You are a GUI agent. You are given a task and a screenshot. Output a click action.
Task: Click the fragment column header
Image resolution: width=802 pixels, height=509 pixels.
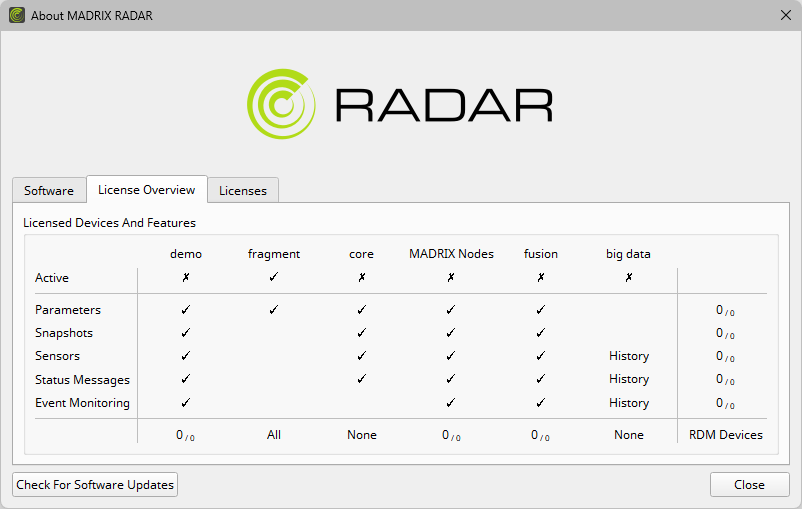click(274, 254)
